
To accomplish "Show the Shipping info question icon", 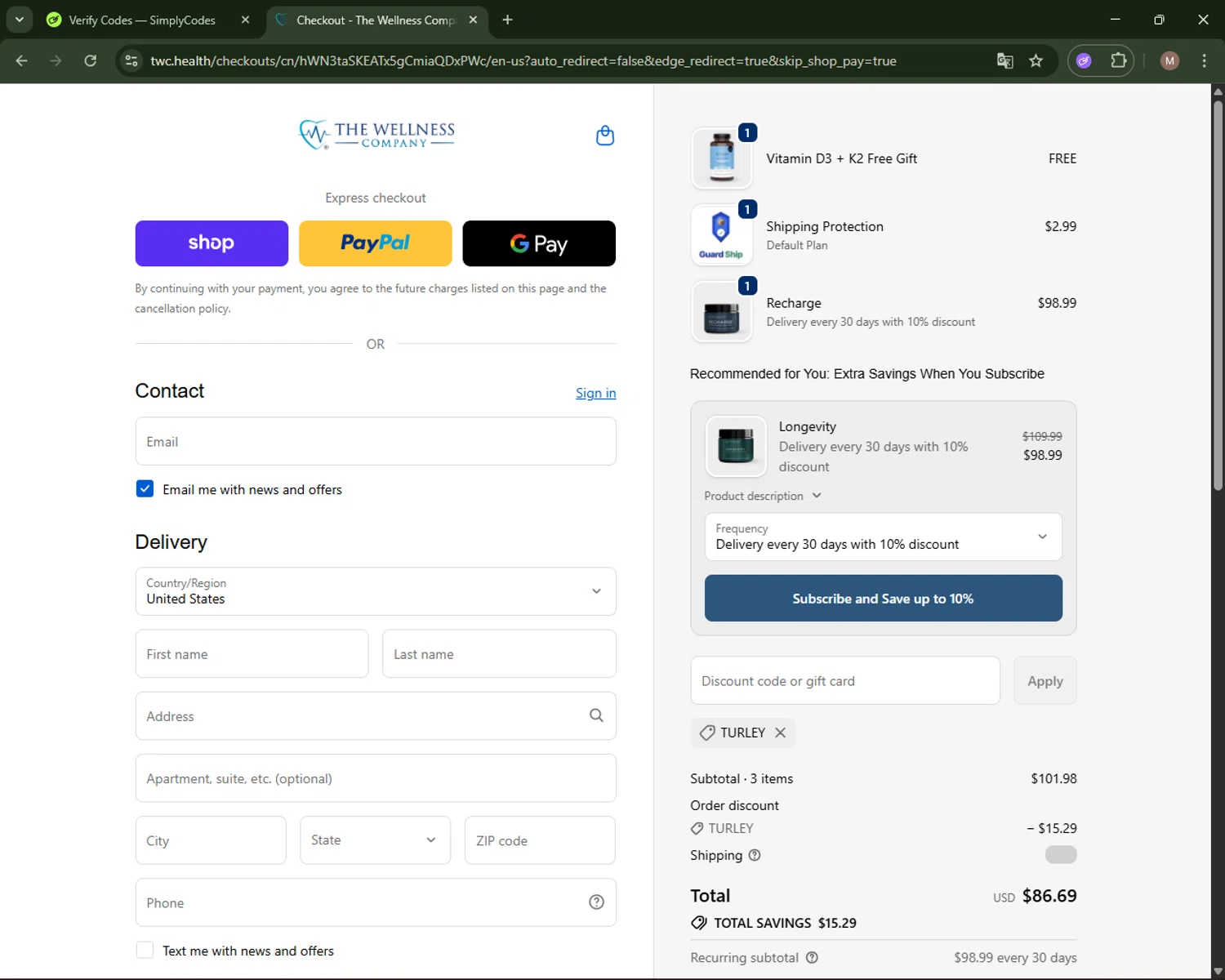I will [x=755, y=855].
